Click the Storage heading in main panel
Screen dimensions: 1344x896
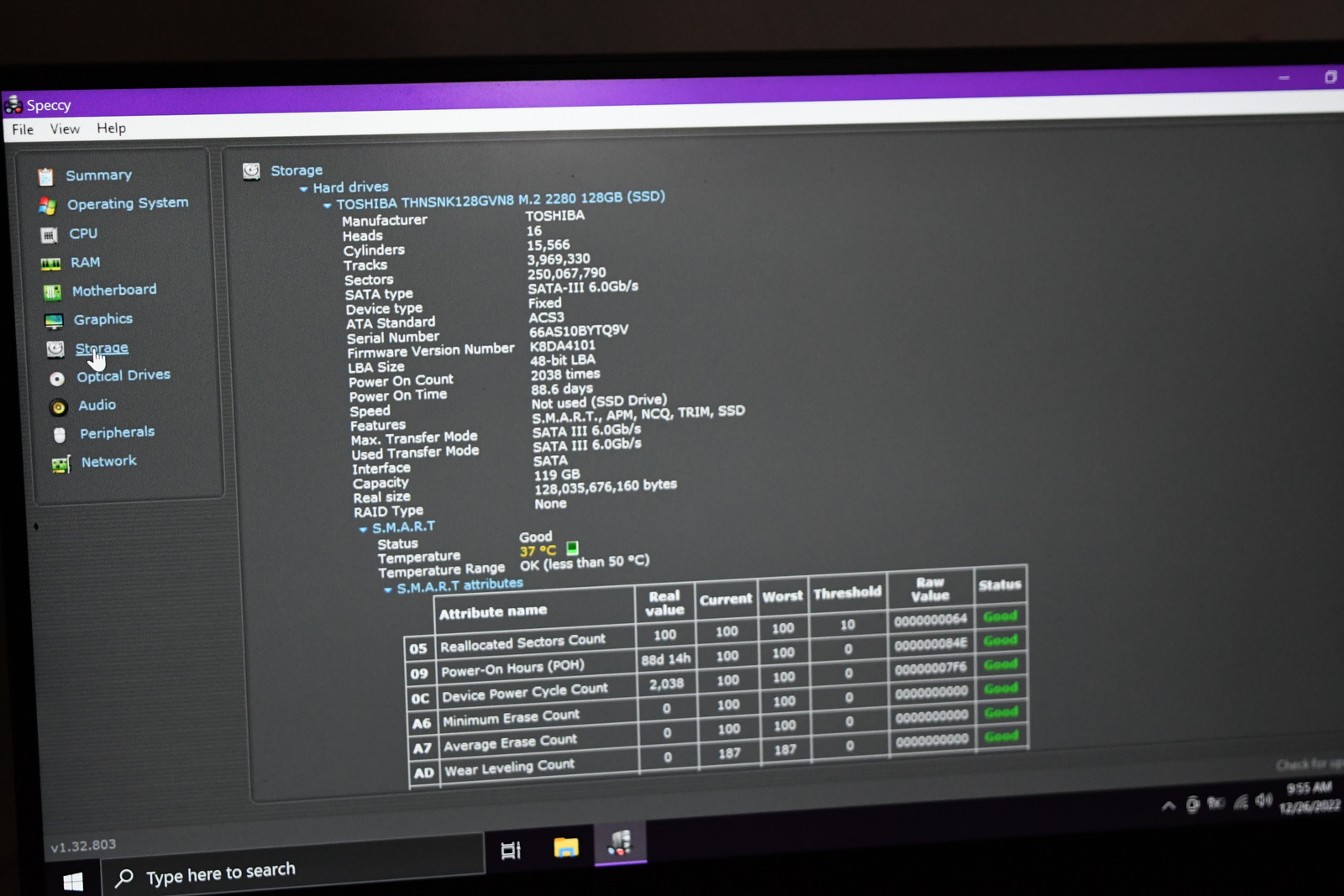(297, 170)
